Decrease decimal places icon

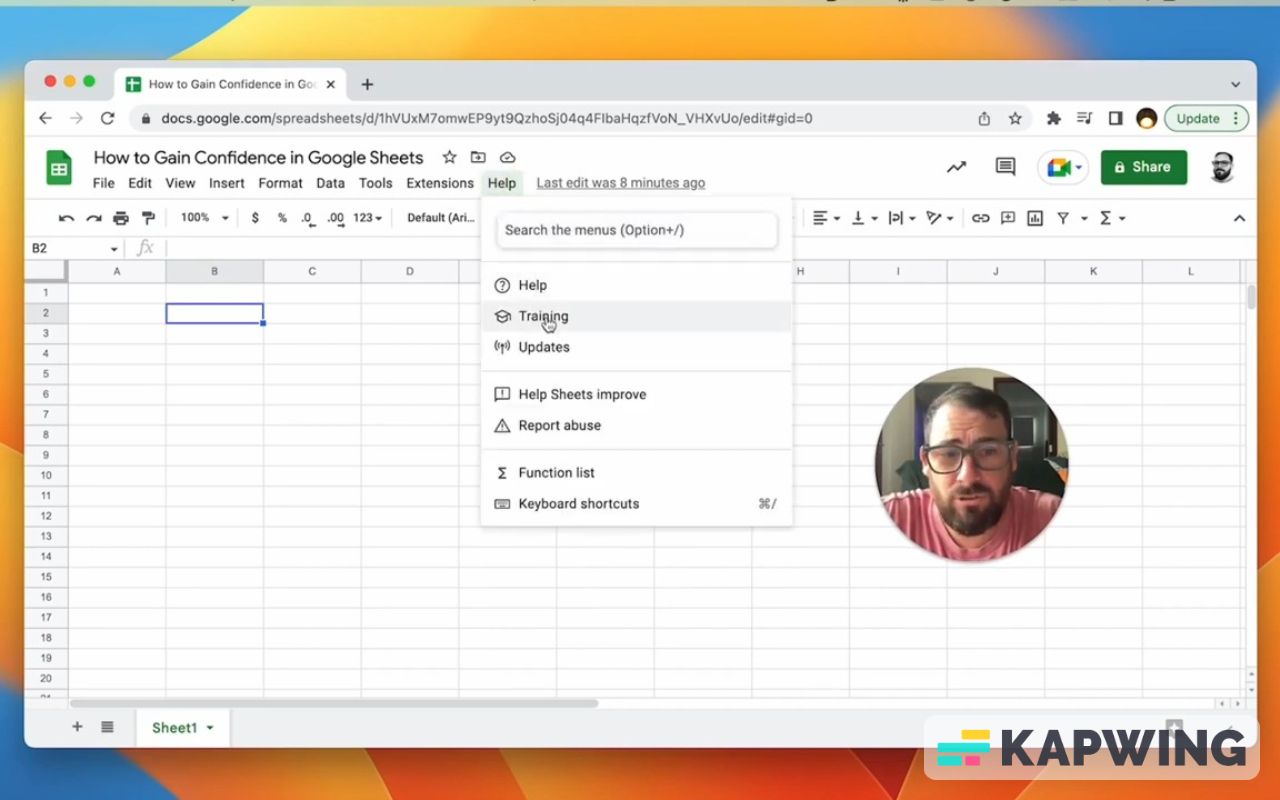(x=308, y=218)
